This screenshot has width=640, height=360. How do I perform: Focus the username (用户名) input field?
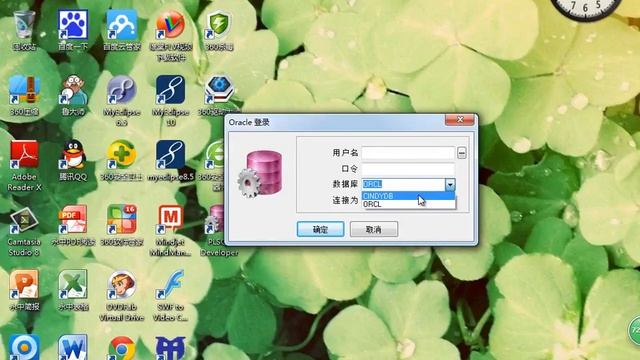(408, 153)
